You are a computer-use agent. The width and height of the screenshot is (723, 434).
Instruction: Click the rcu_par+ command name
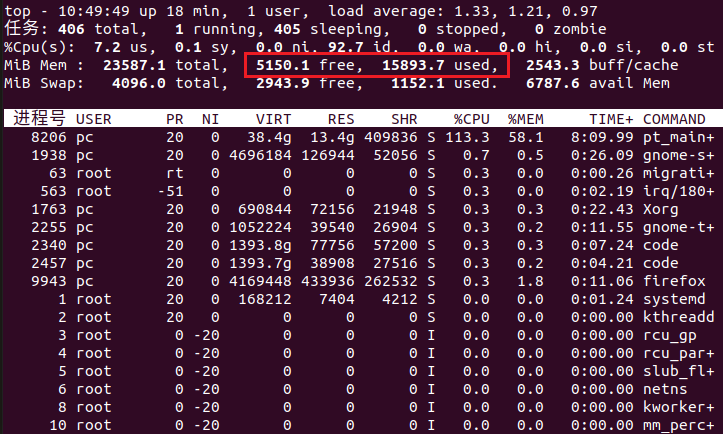(x=679, y=353)
